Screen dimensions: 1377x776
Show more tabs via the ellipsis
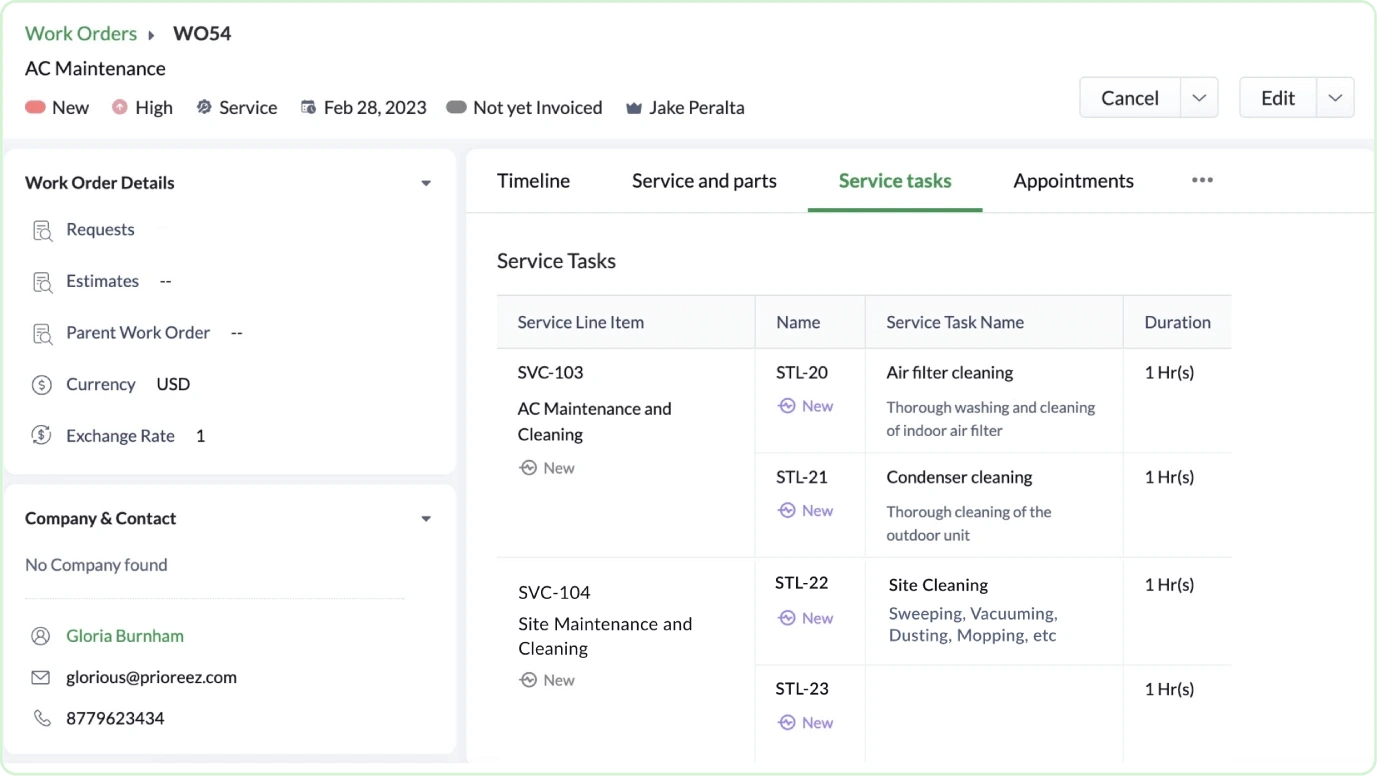(1202, 180)
